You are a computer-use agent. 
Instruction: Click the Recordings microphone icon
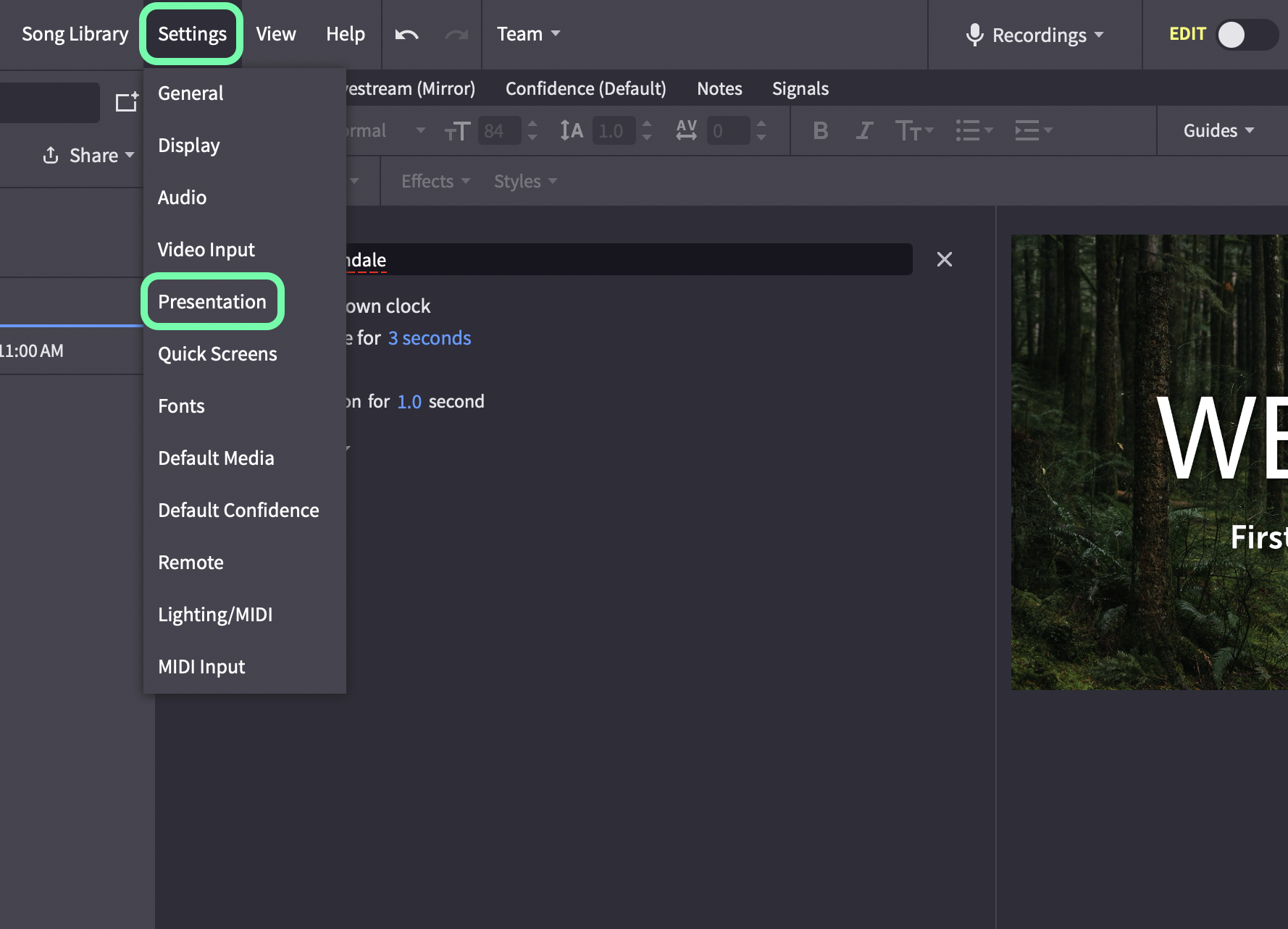(x=974, y=35)
